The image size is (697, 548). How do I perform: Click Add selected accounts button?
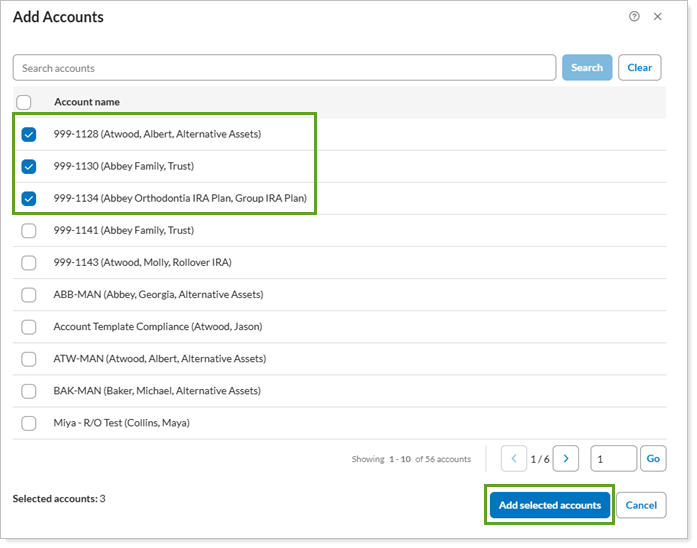(549, 505)
